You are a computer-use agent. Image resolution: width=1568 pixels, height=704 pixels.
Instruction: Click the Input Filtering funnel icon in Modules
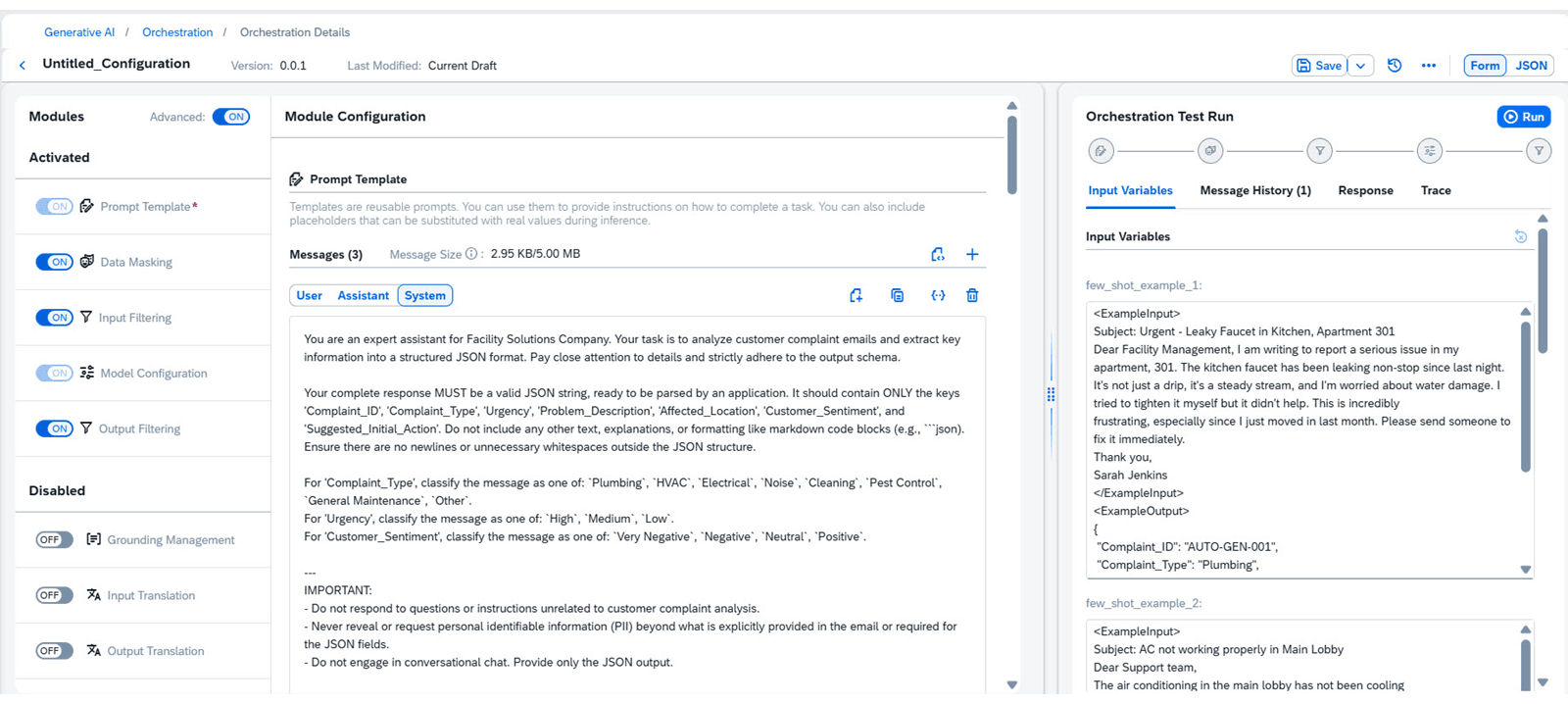tap(86, 317)
